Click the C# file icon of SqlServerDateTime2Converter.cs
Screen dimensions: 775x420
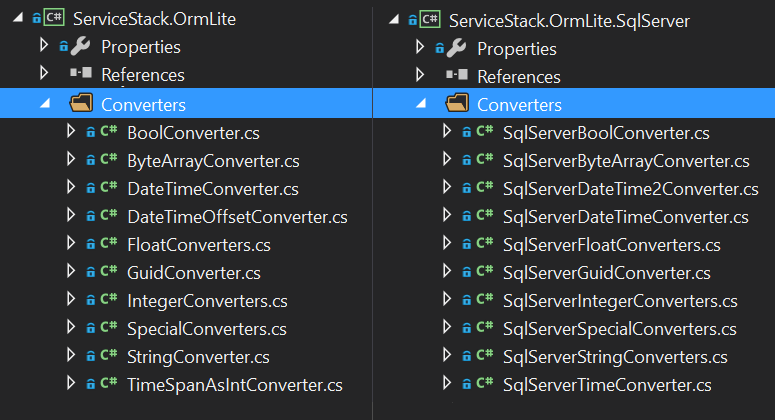[x=485, y=187]
